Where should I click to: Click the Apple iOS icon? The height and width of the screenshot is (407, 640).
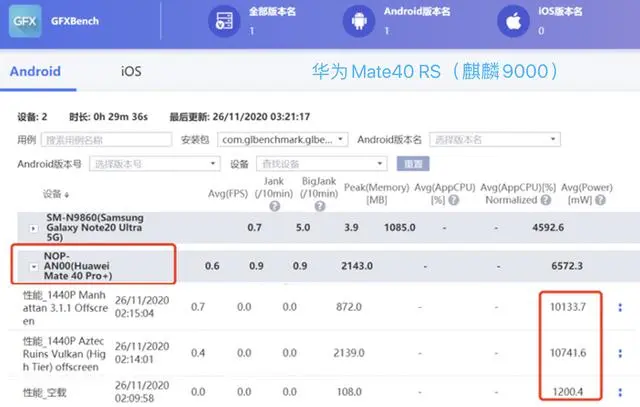(x=513, y=21)
